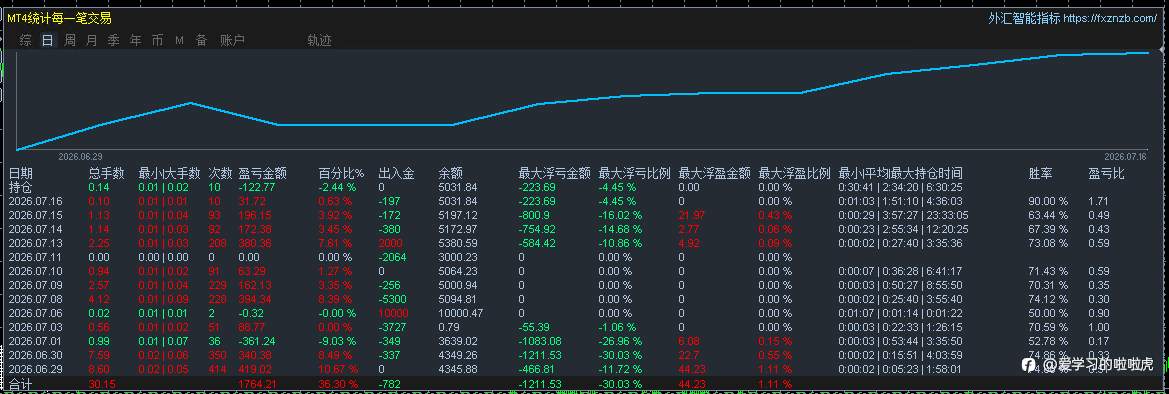Select the 2026.07.15 date row

tap(35, 215)
